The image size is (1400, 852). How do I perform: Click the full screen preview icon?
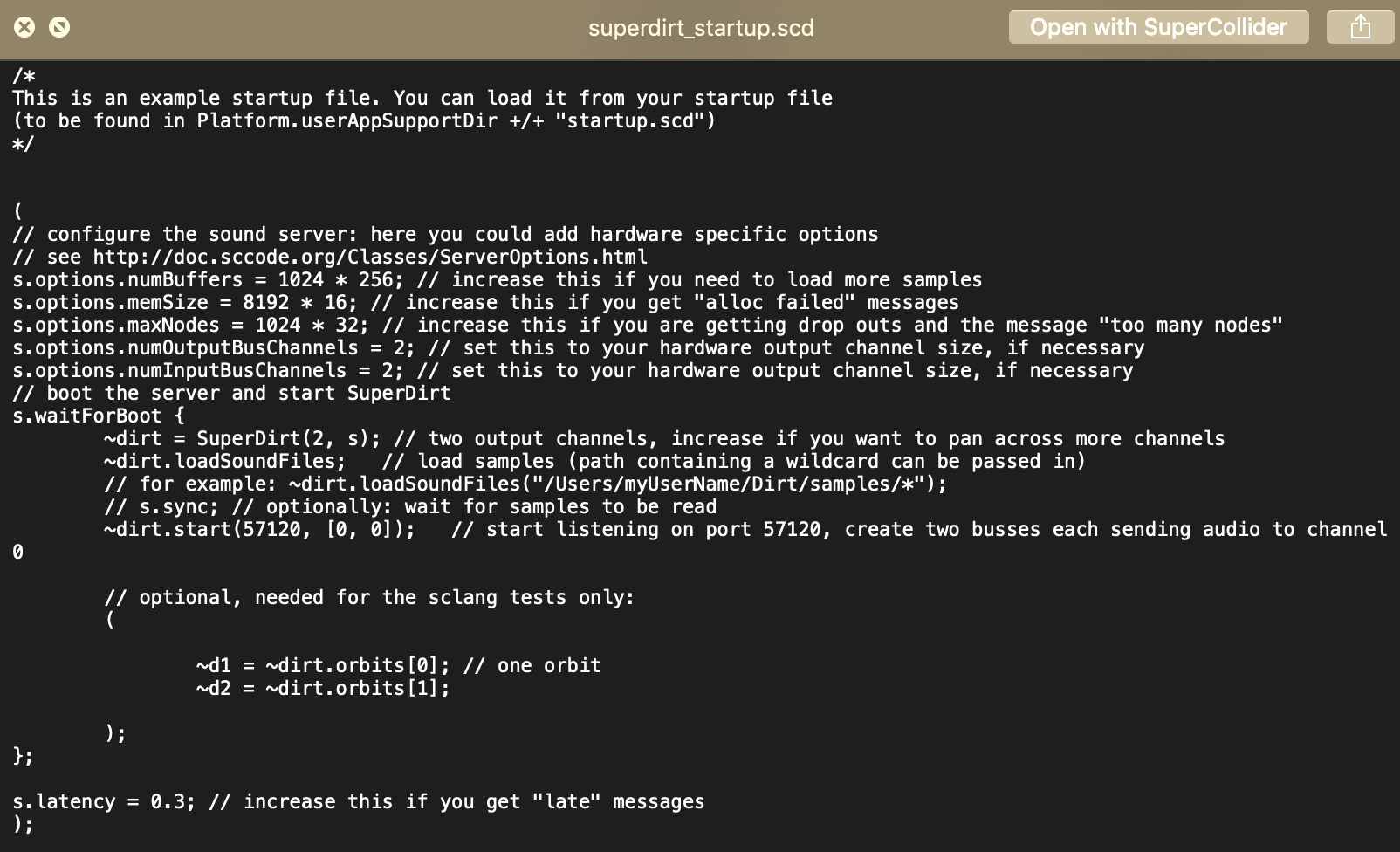(59, 27)
